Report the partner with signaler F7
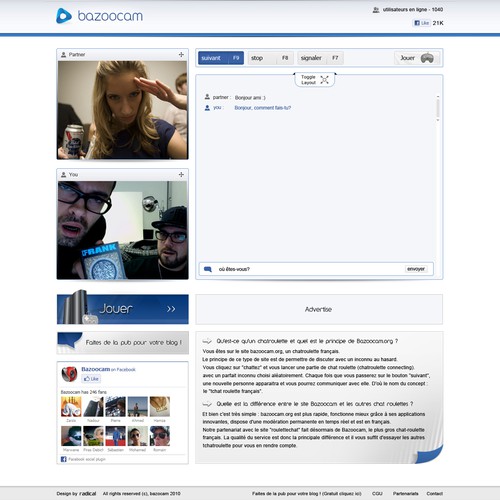The image size is (500, 500). 320,58
